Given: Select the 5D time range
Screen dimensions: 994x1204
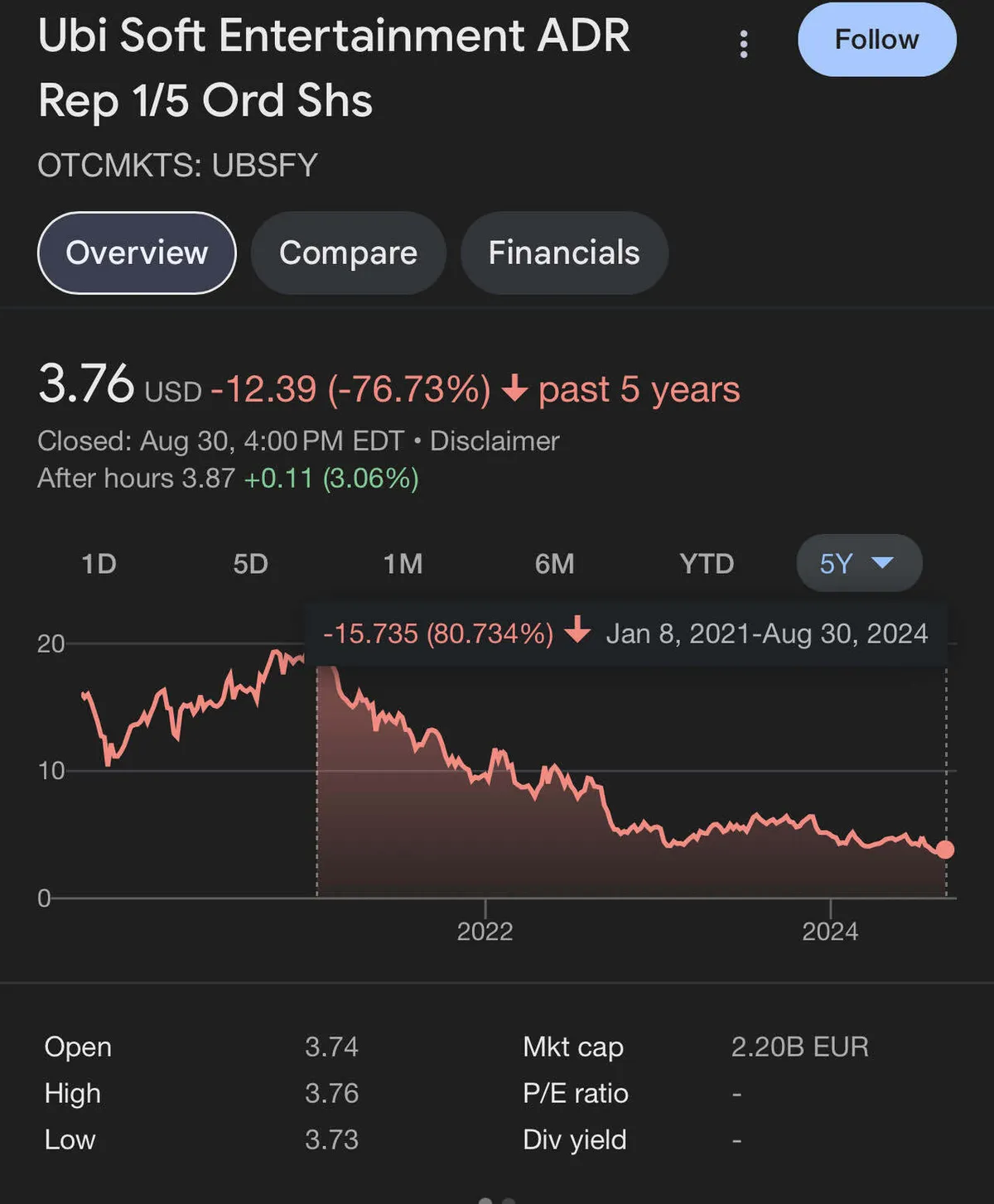Looking at the screenshot, I should coord(250,564).
